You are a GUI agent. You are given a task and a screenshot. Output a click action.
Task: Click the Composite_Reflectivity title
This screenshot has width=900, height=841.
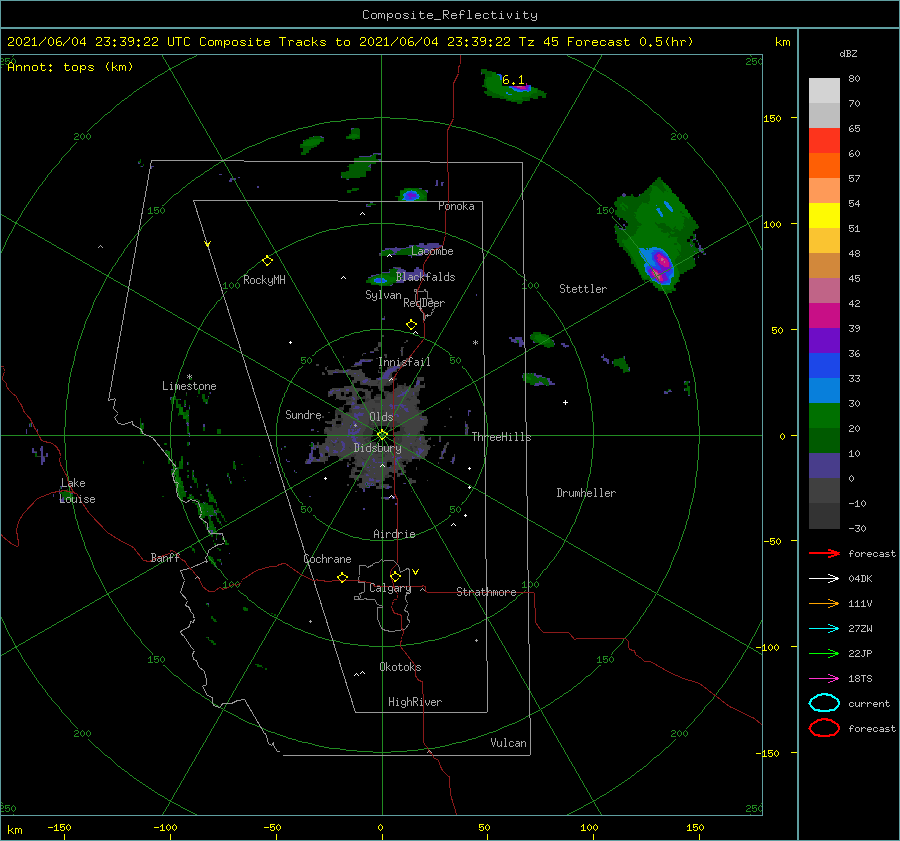450,15
